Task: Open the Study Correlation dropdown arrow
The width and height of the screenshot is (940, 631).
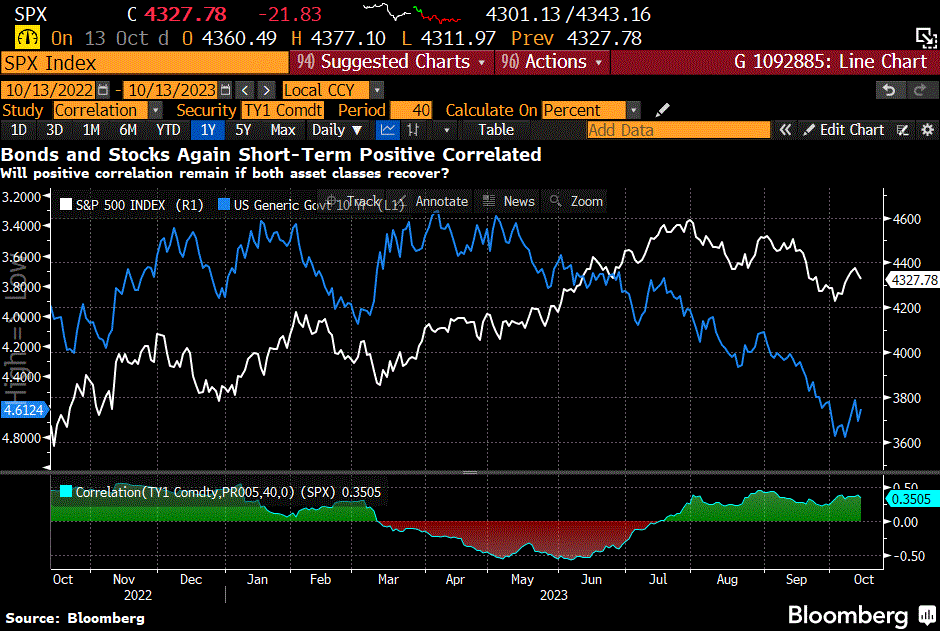Action: [155, 110]
